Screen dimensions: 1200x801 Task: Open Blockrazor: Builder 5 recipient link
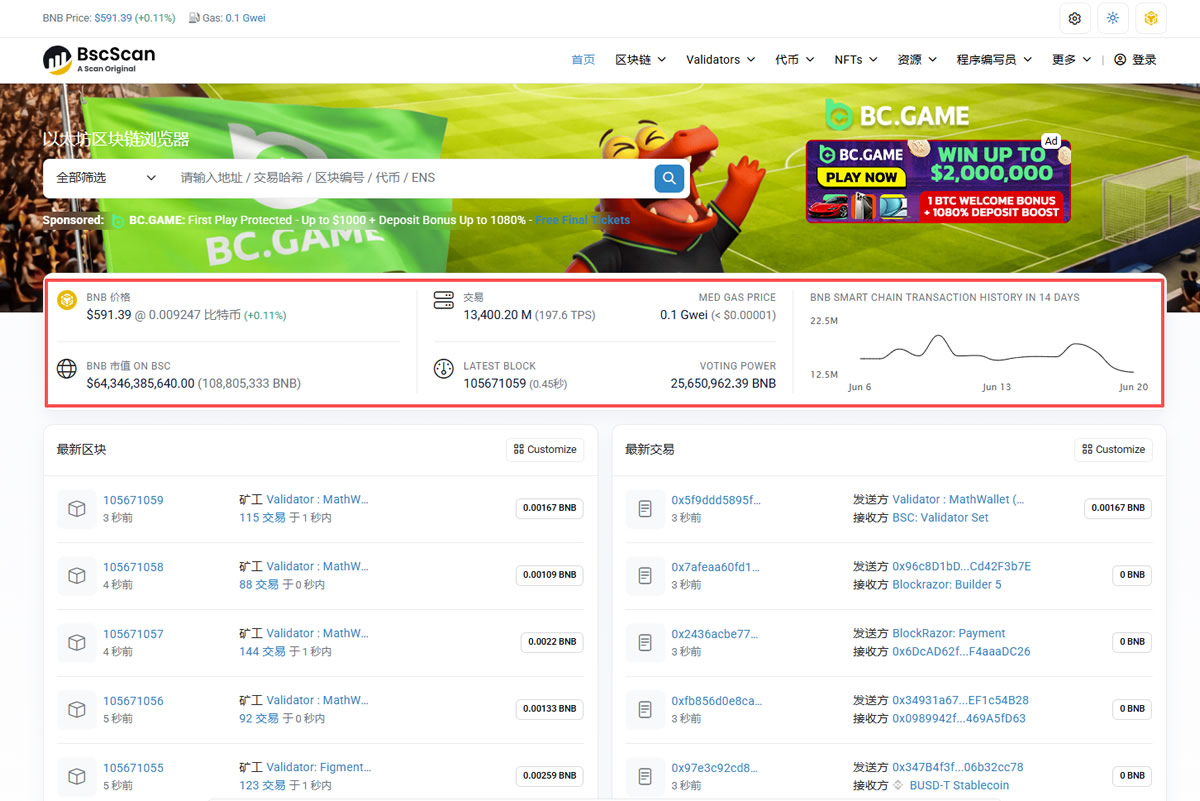coord(946,585)
